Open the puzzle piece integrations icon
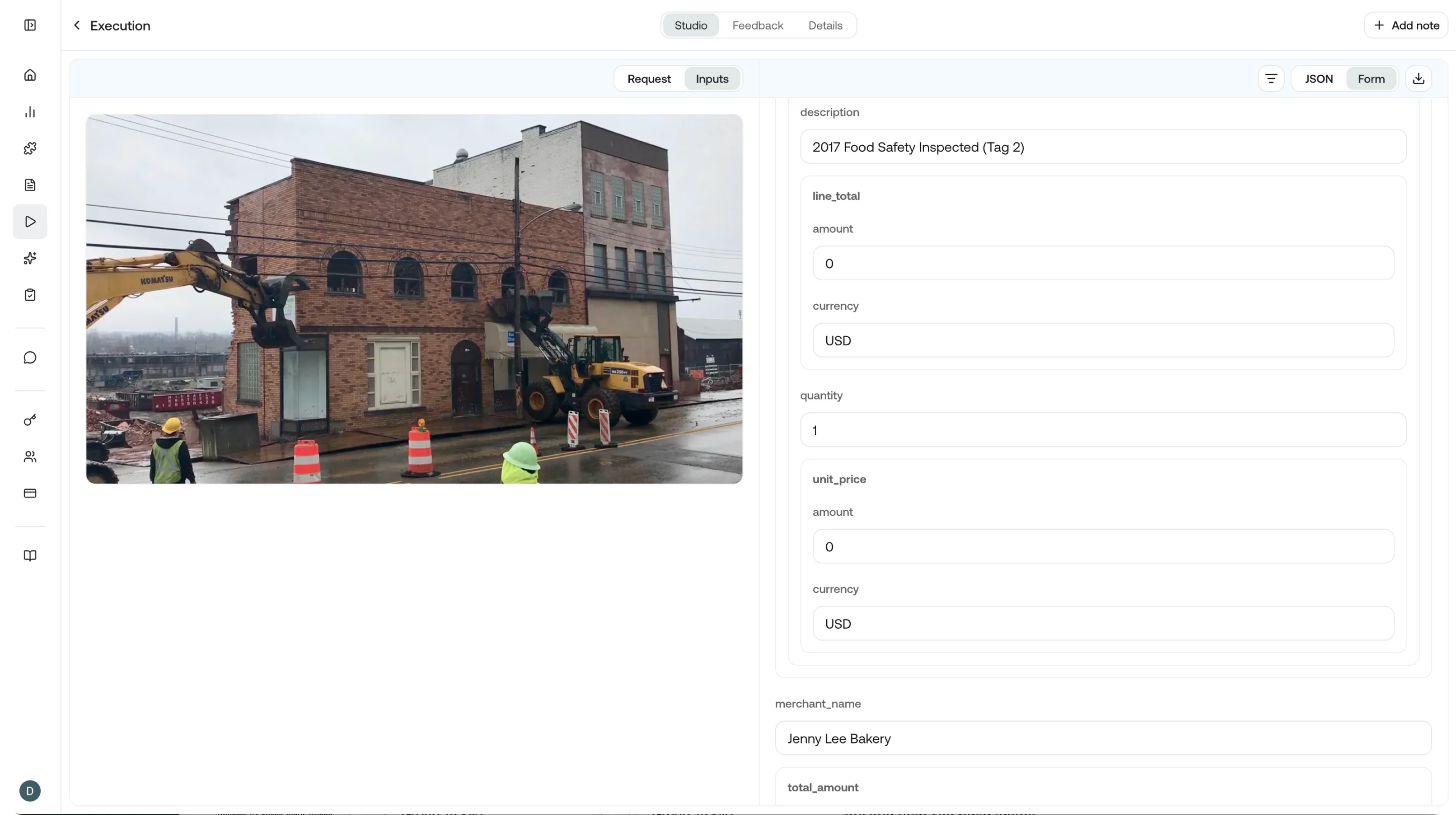Screen dimensions: 1456x815 (30, 149)
